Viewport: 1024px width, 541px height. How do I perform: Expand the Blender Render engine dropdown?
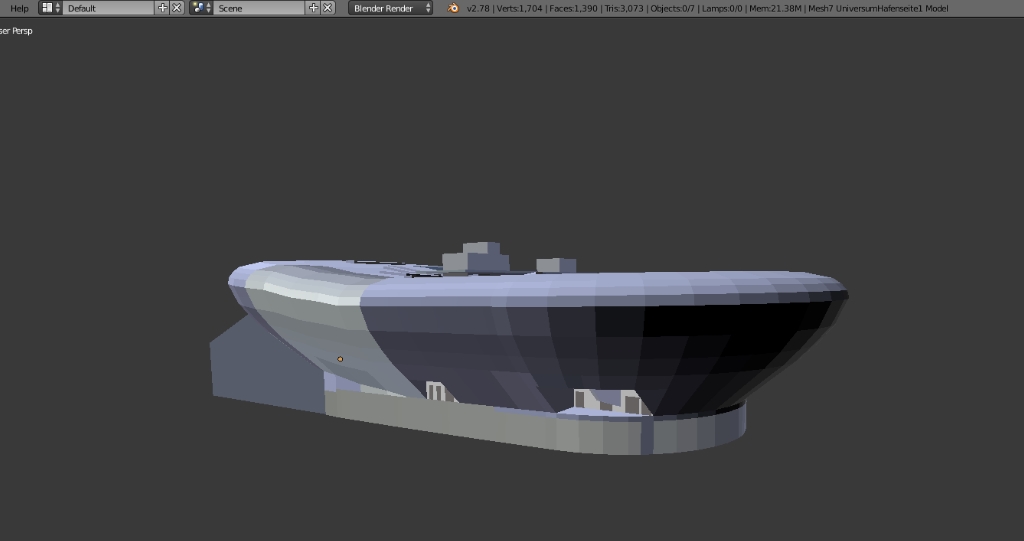391,8
